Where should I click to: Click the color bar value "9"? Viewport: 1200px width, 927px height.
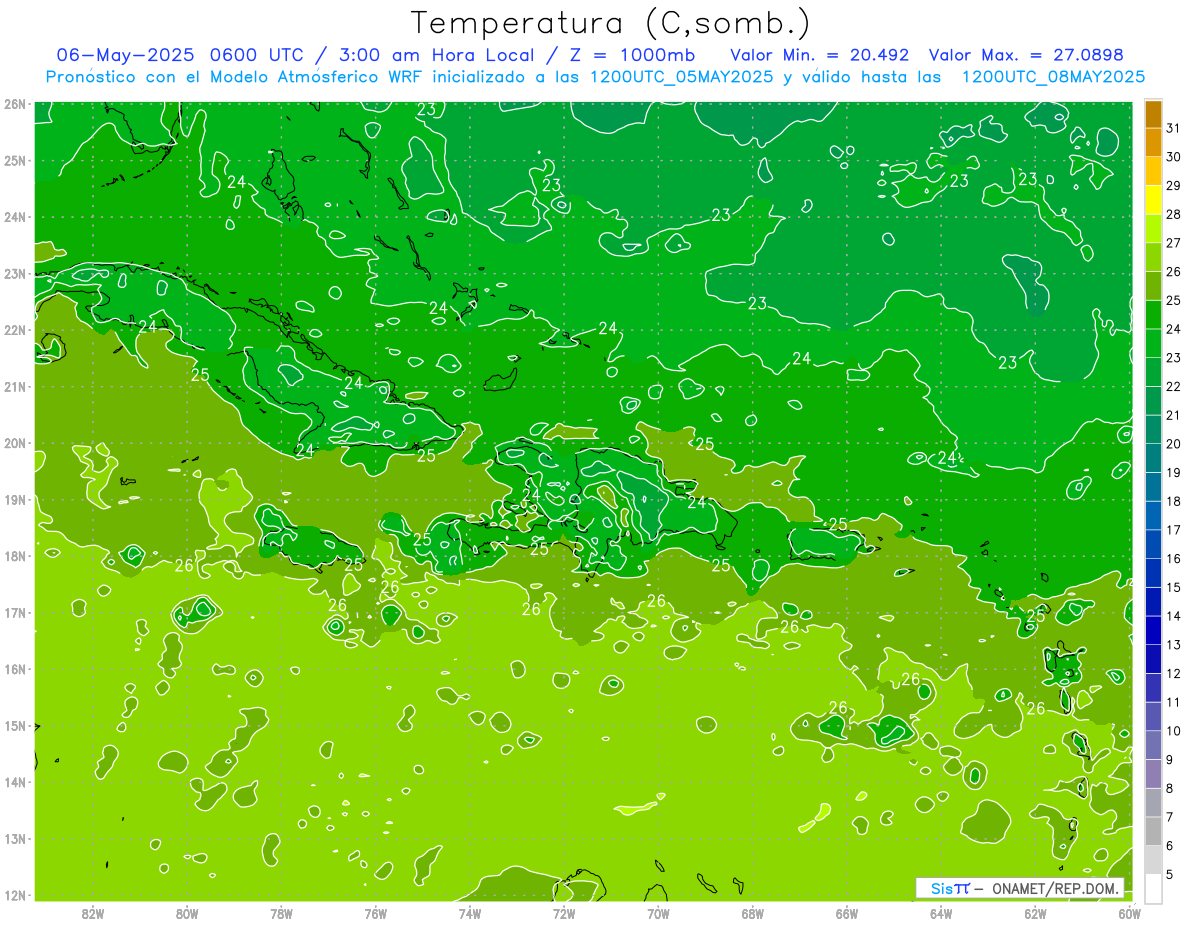point(1170,760)
